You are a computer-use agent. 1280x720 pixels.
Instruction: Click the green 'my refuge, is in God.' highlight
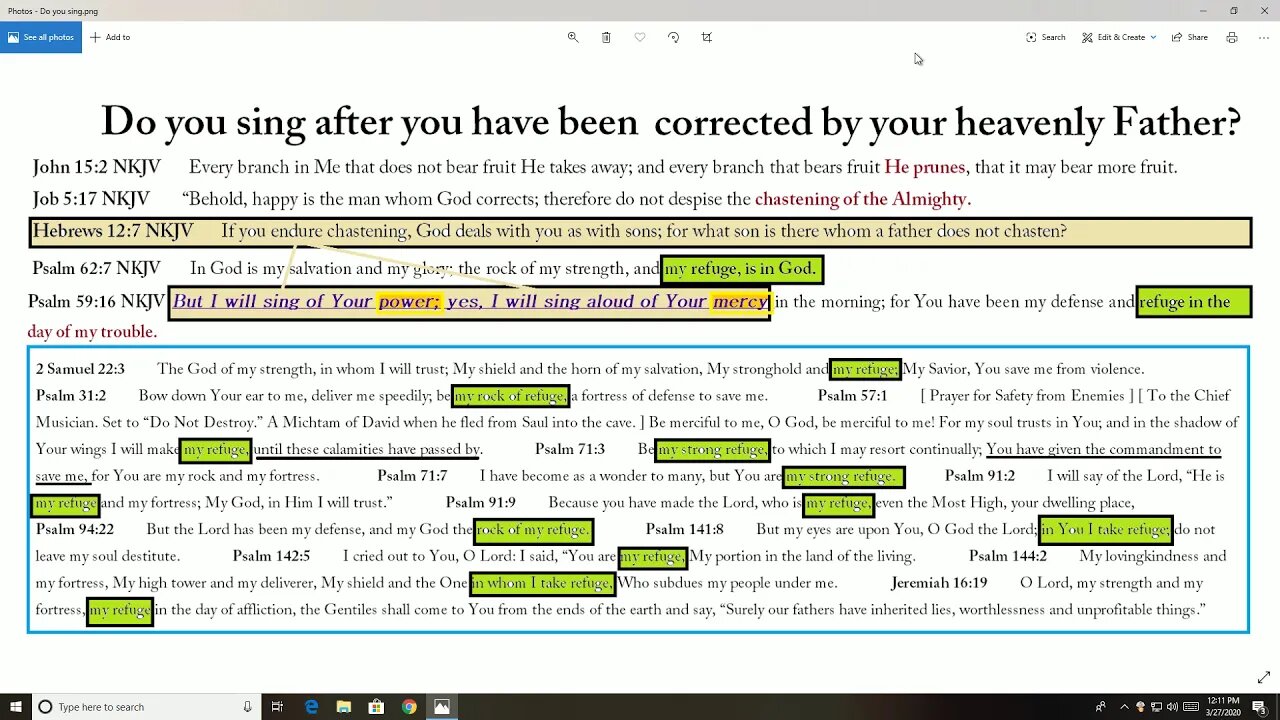coord(741,269)
